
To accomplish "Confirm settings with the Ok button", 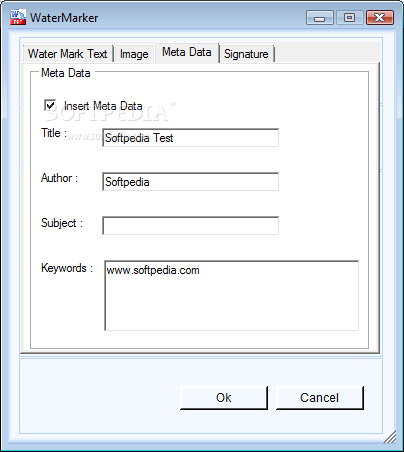I will point(224,398).
